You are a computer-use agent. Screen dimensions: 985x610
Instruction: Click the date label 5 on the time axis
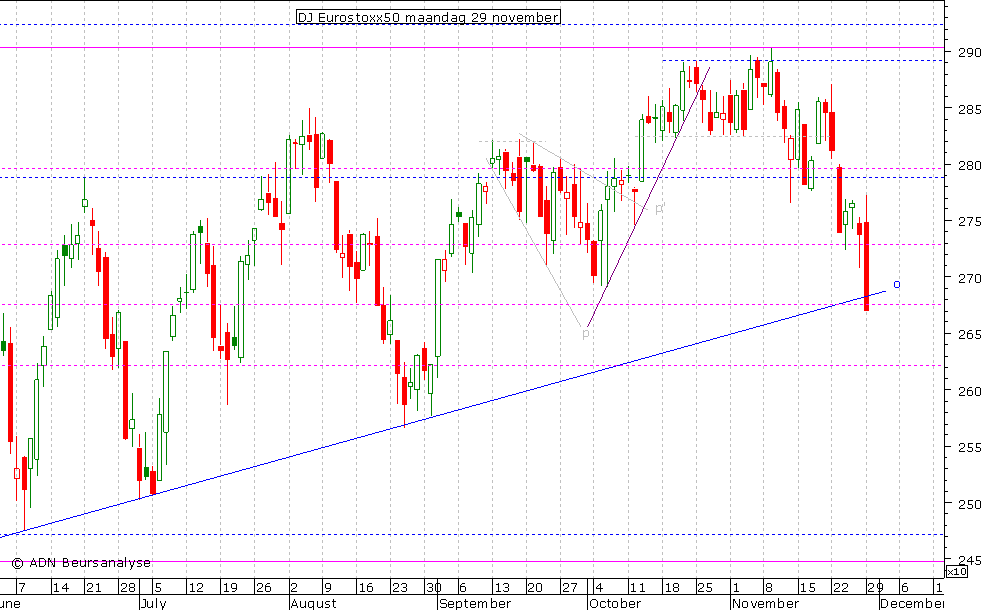(x=158, y=587)
